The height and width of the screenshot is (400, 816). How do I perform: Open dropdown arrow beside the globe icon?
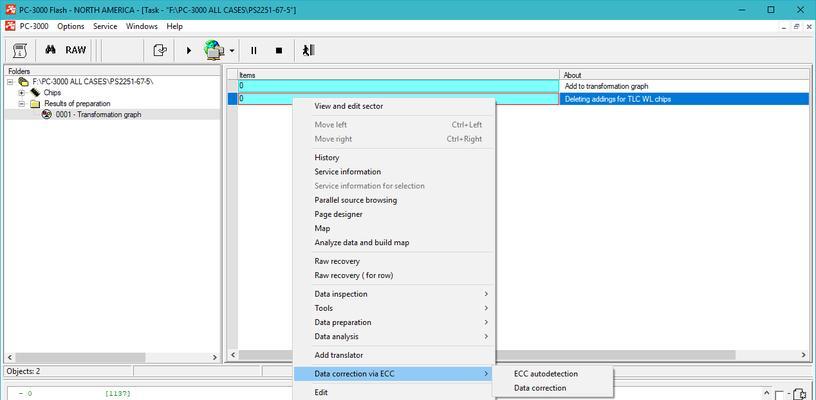point(232,51)
